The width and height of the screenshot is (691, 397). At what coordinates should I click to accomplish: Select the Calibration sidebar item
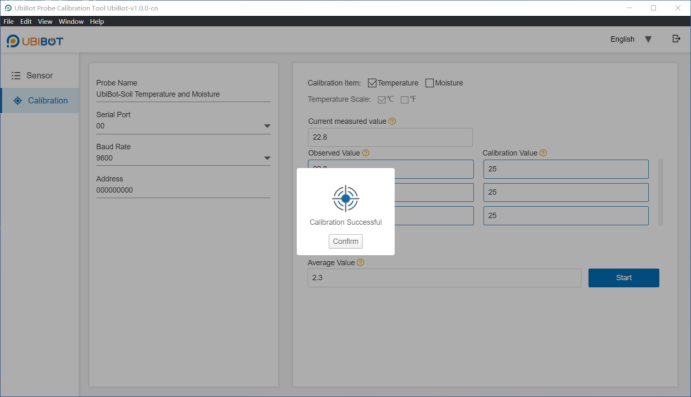tap(40, 100)
